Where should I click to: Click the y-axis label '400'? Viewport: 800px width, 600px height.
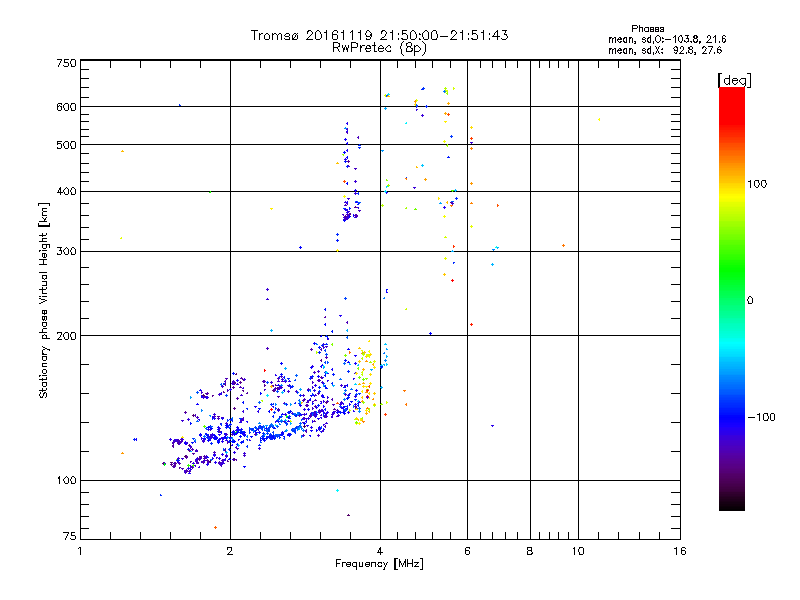coord(66,191)
